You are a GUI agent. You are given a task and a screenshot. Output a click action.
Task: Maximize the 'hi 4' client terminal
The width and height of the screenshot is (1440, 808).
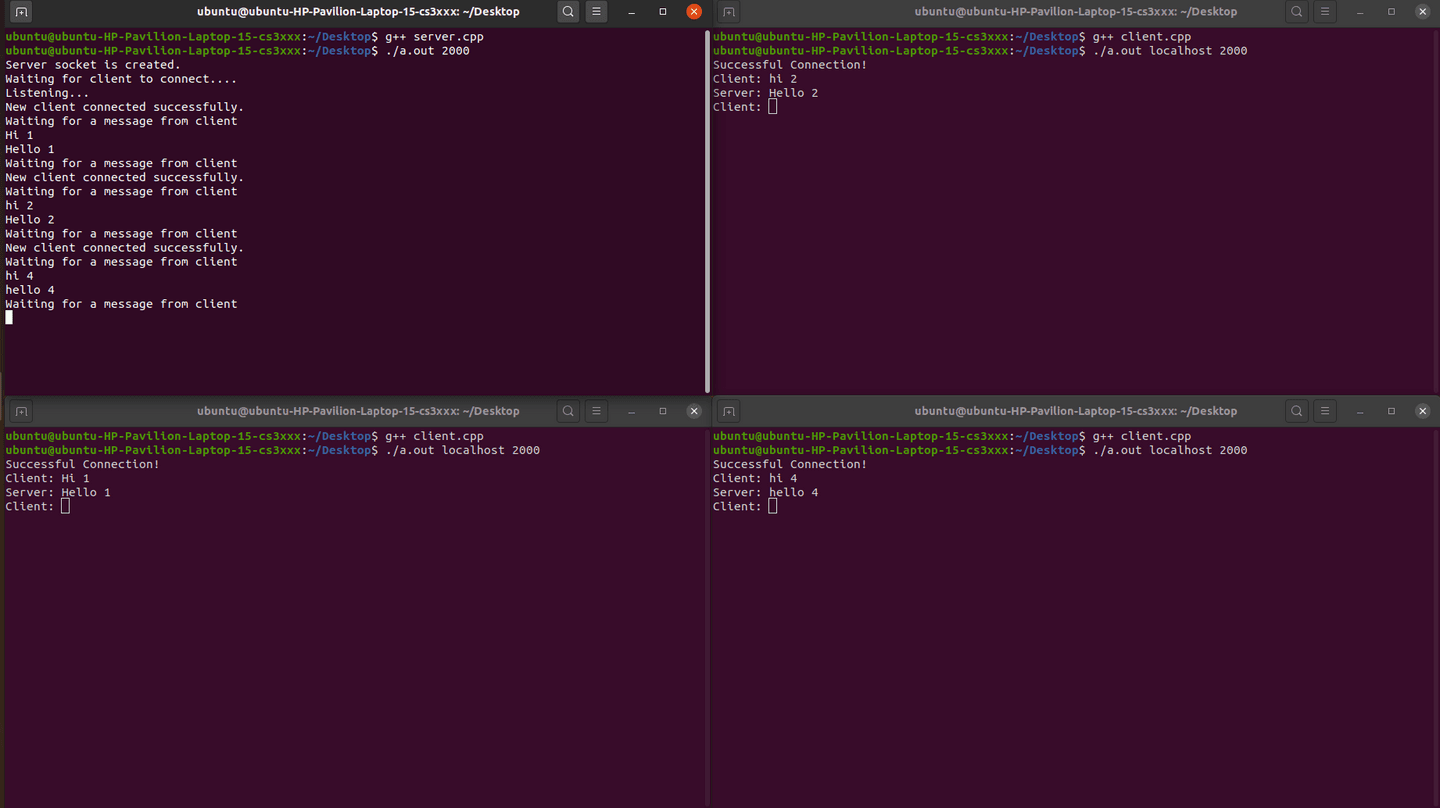pos(1391,411)
